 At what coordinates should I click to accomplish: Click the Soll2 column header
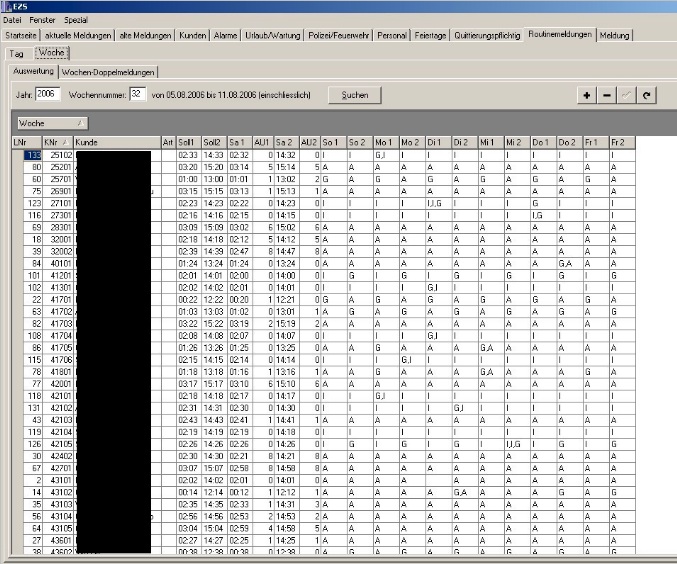click(215, 143)
